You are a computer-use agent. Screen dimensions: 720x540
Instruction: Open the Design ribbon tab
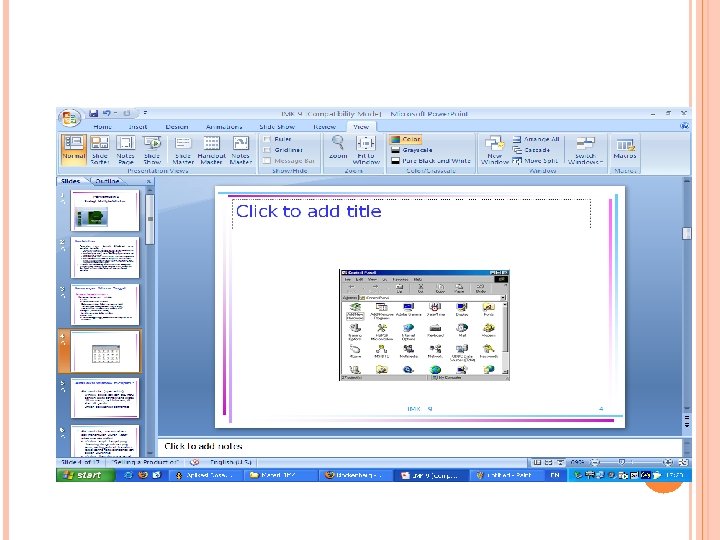[177, 127]
